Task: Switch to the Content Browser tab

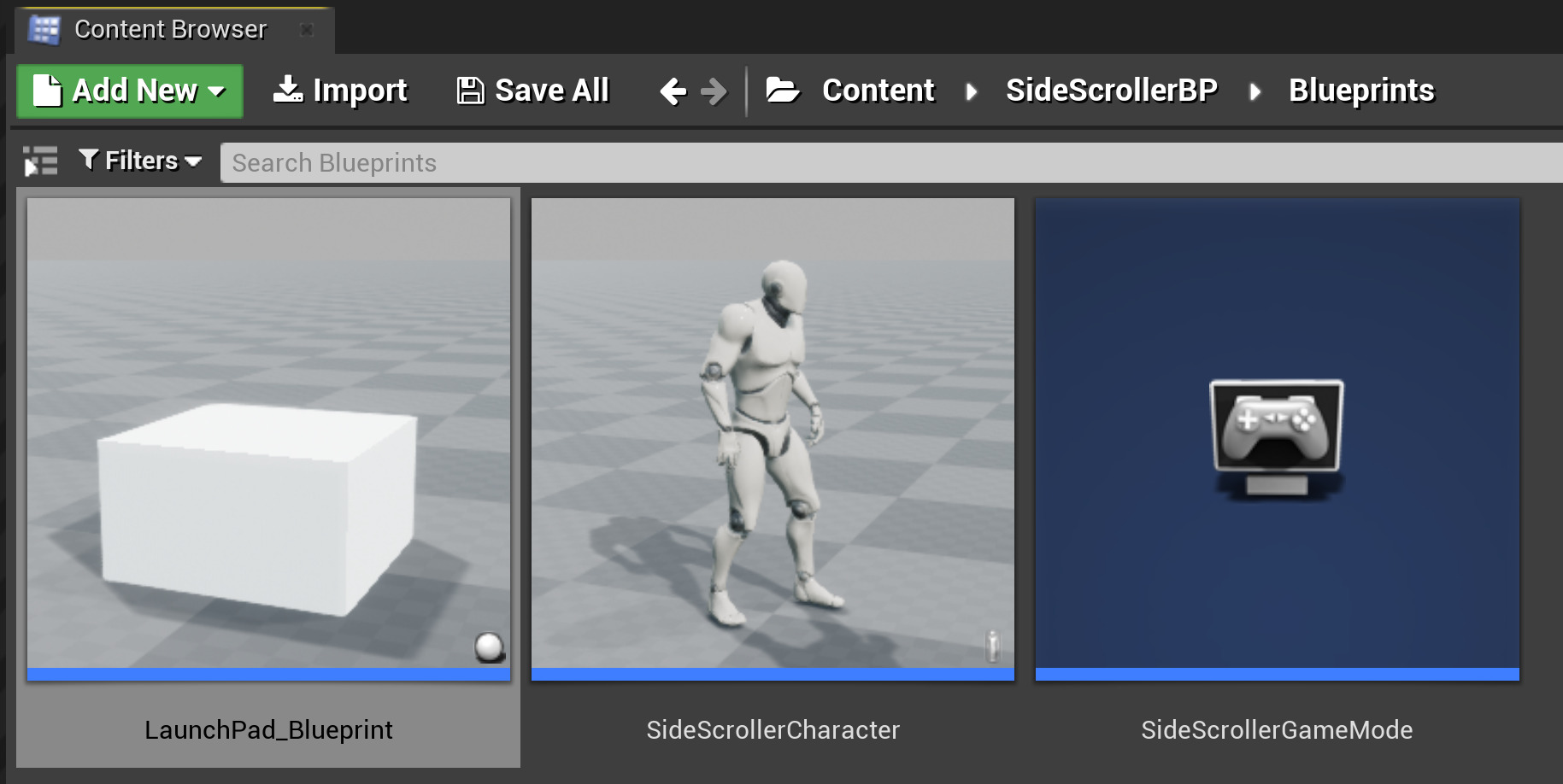Action: click(170, 30)
